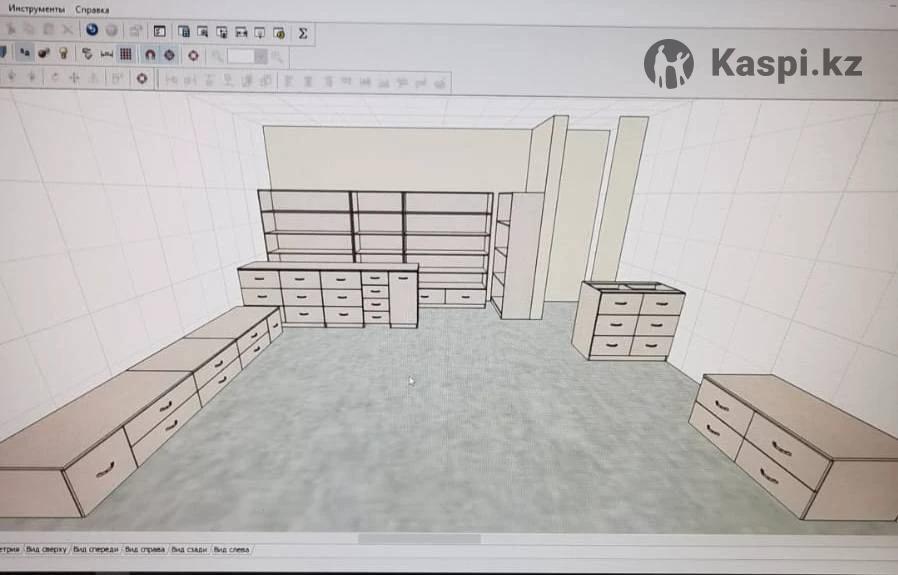
Task: Click the red lifebuoy icon in second toolbar row
Action: (x=193, y=55)
